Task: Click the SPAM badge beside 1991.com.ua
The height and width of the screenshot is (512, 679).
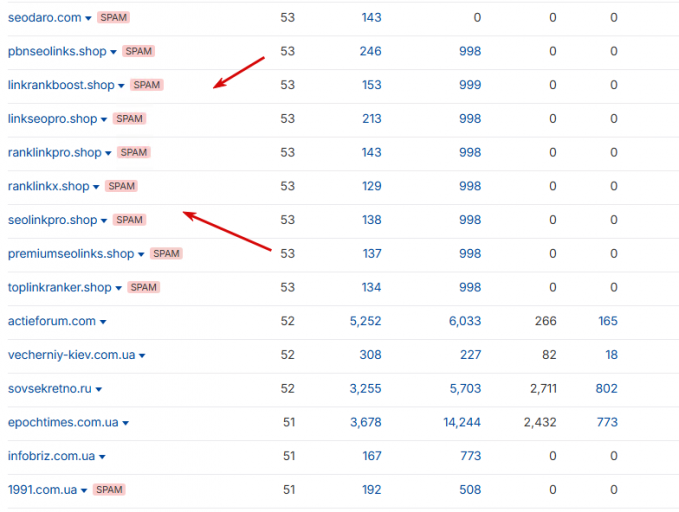Action: pyautogui.click(x=109, y=489)
